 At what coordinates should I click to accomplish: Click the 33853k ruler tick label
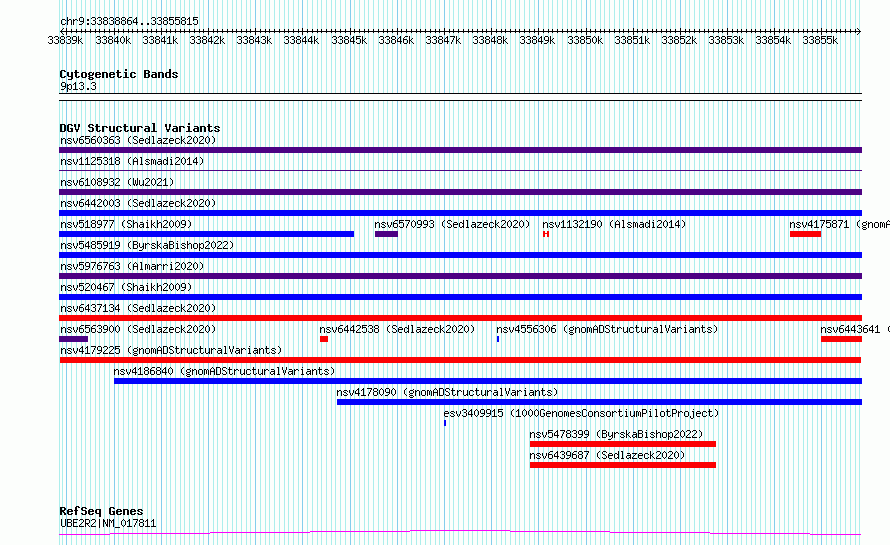point(726,40)
